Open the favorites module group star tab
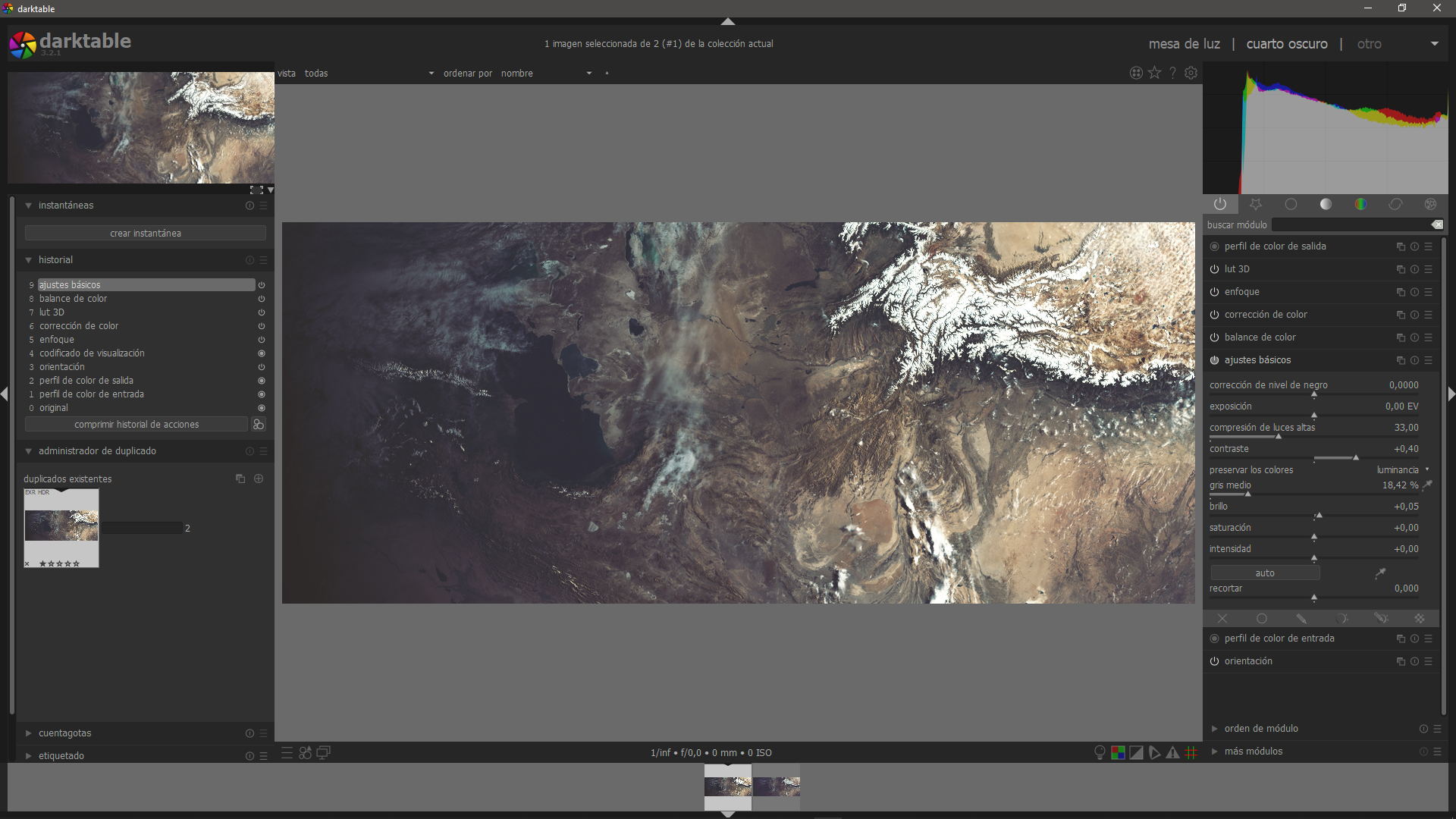The image size is (1456, 819). click(x=1256, y=204)
